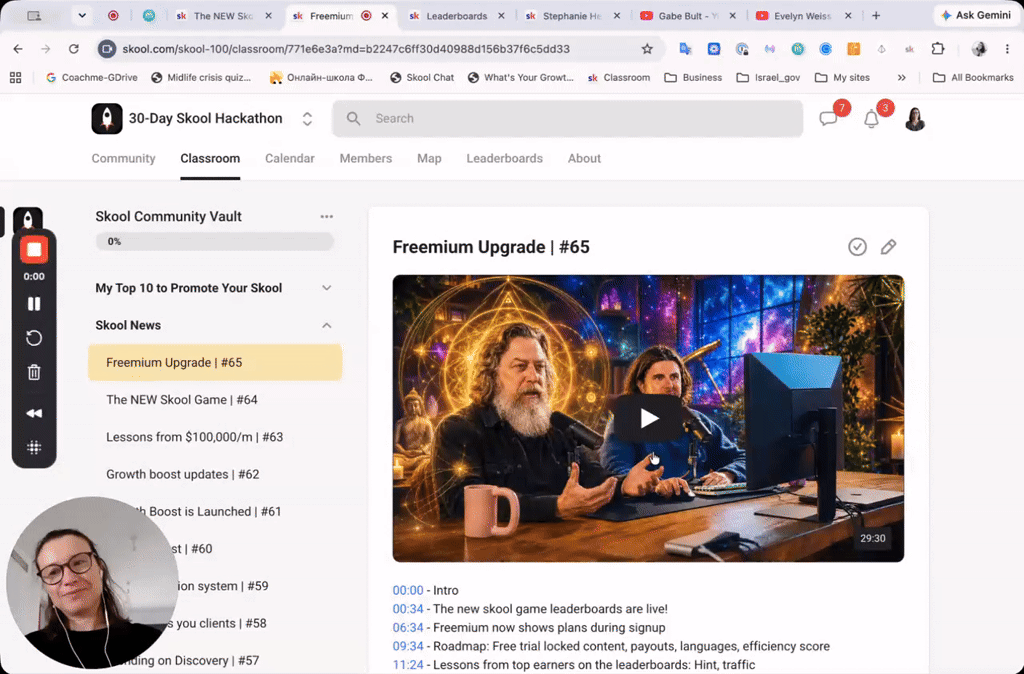Image resolution: width=1024 pixels, height=674 pixels.
Task: Open the 30-Day Skool Hackathon group switcher
Action: pyautogui.click(x=307, y=119)
